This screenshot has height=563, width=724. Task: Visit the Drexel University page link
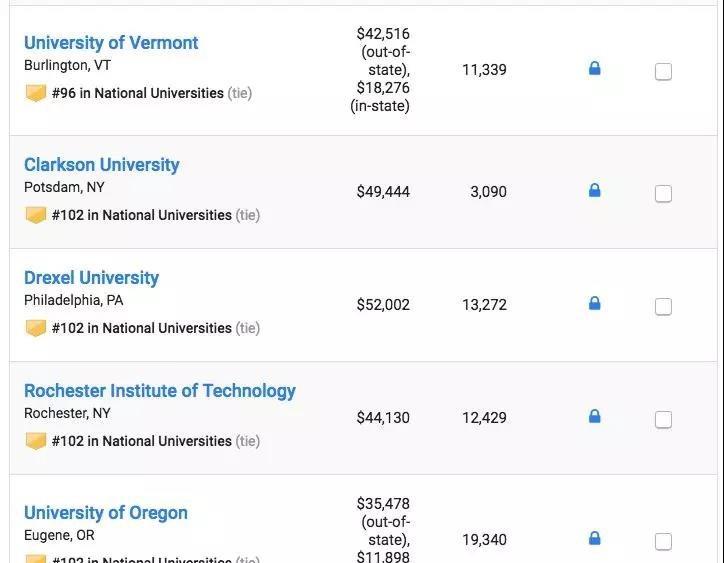[91, 278]
